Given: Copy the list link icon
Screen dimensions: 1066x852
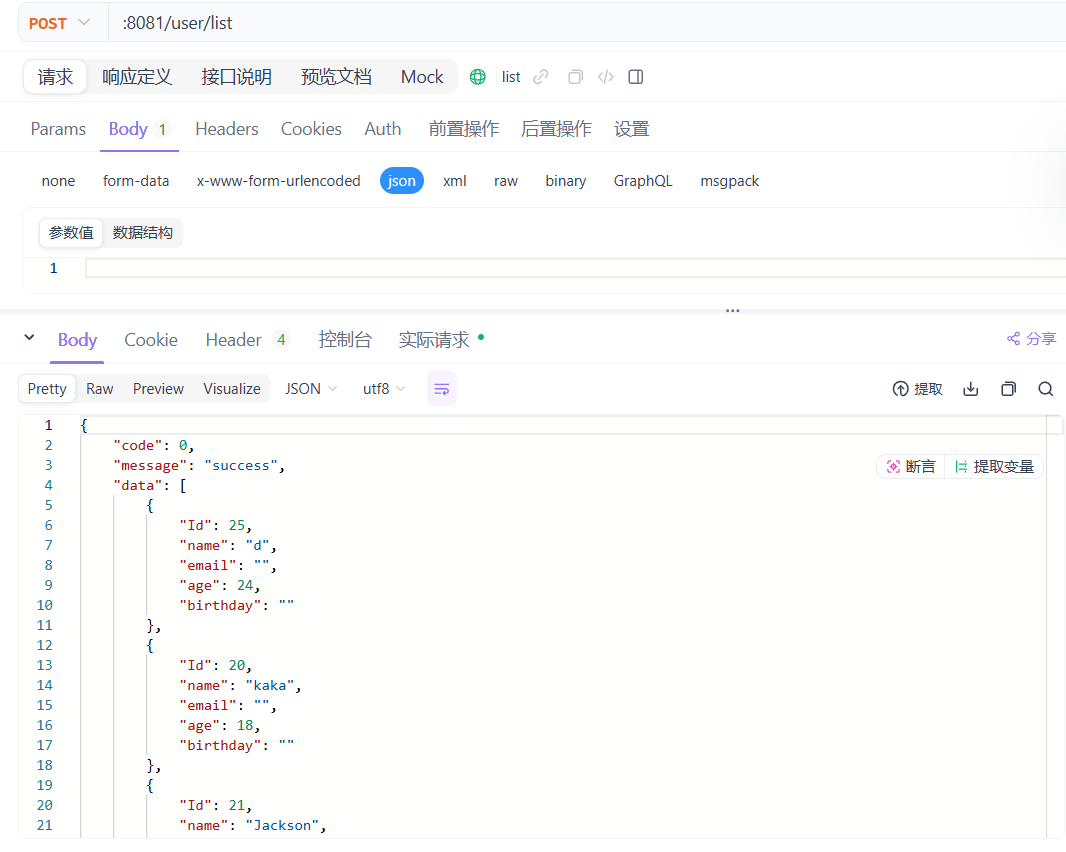Looking at the screenshot, I should pos(540,77).
